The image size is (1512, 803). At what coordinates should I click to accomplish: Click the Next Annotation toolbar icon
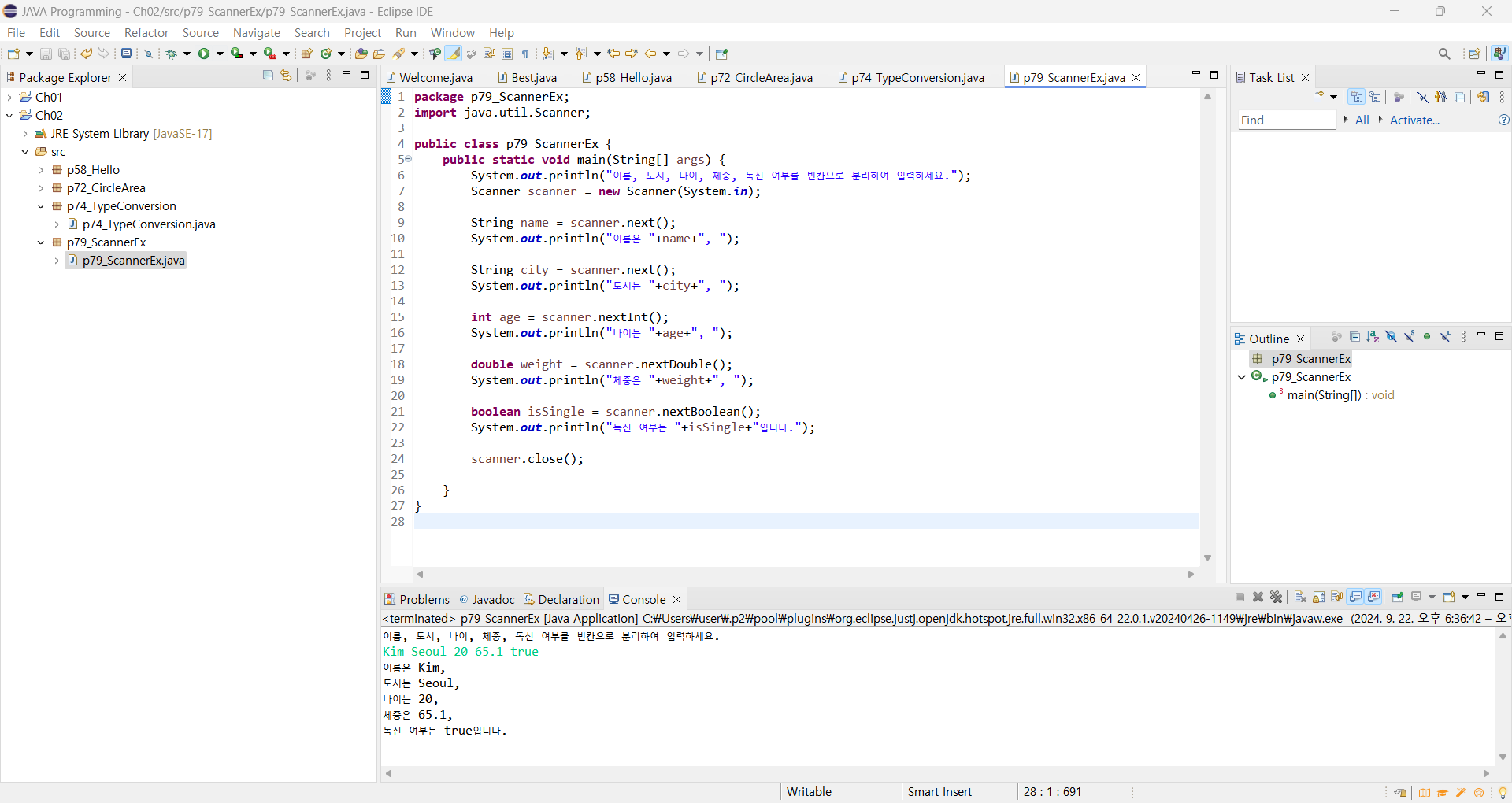coord(547,54)
